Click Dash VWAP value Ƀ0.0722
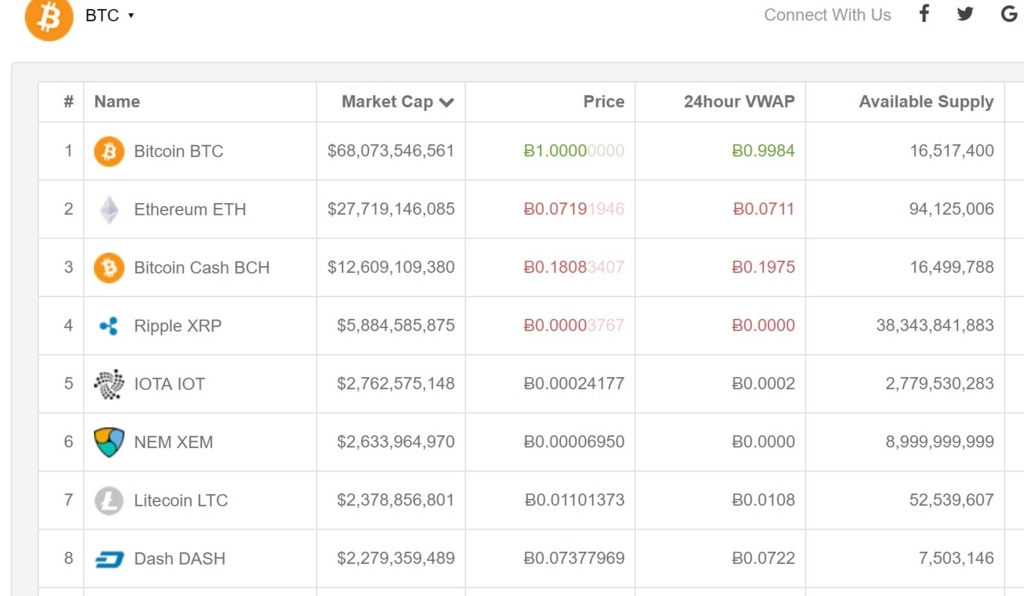Image resolution: width=1024 pixels, height=596 pixels. pos(763,558)
